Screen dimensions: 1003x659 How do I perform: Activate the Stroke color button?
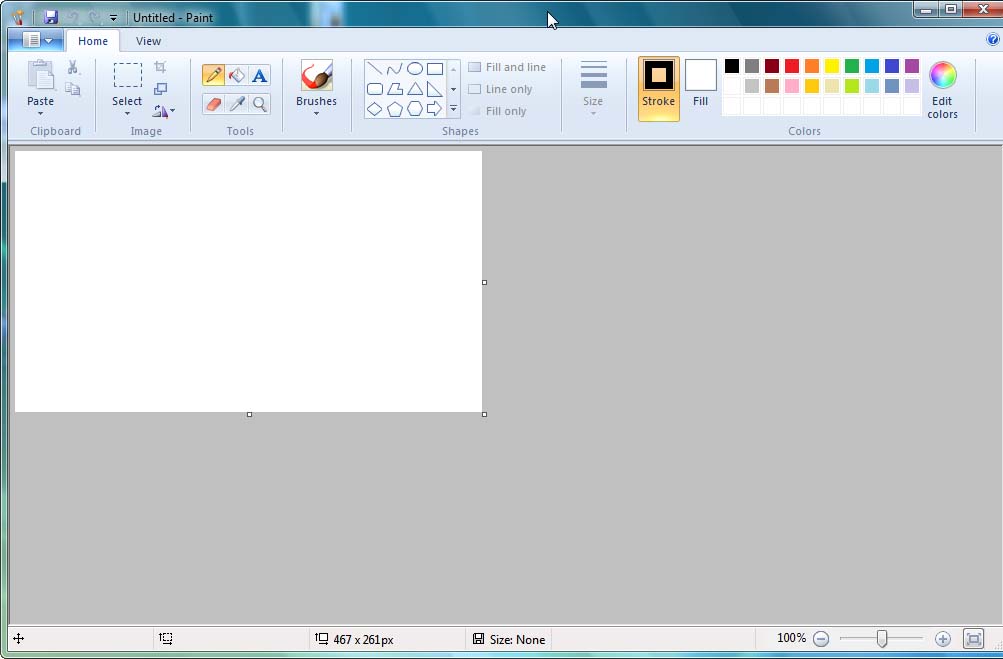click(x=658, y=88)
